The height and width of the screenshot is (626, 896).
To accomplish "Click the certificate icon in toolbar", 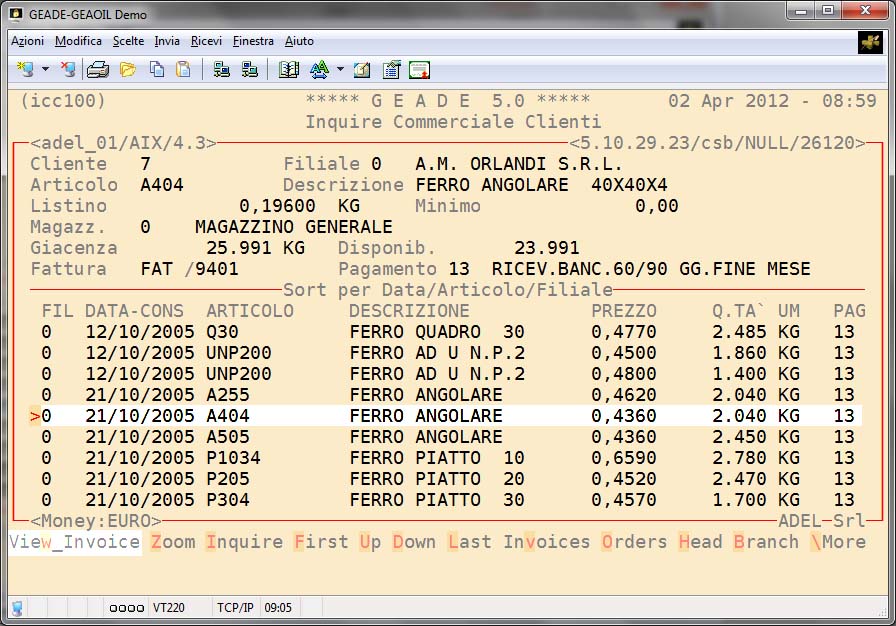I will 419,70.
